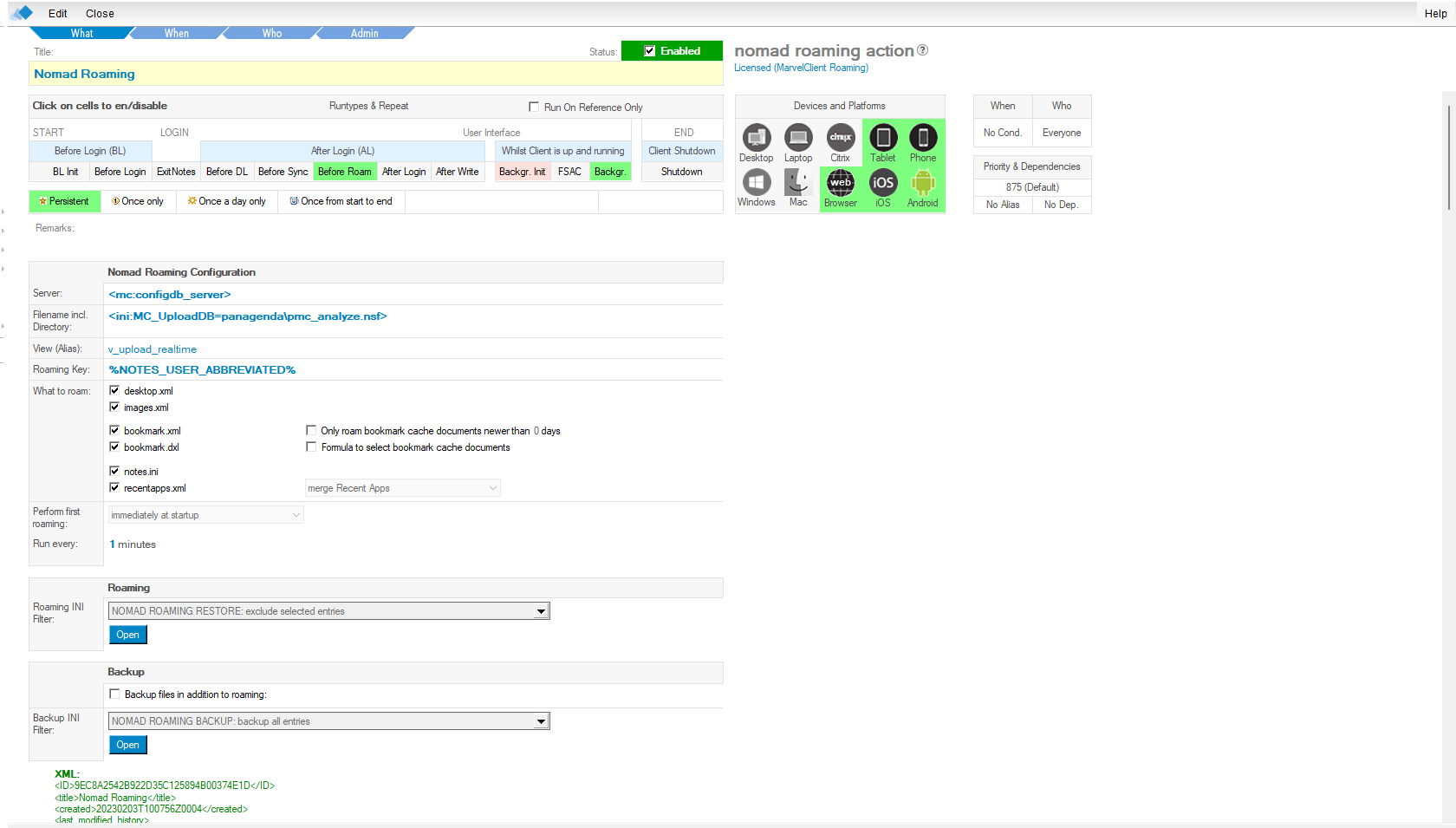This screenshot has width=1456, height=828.
Task: Open the Help menu
Action: pyautogui.click(x=1435, y=13)
